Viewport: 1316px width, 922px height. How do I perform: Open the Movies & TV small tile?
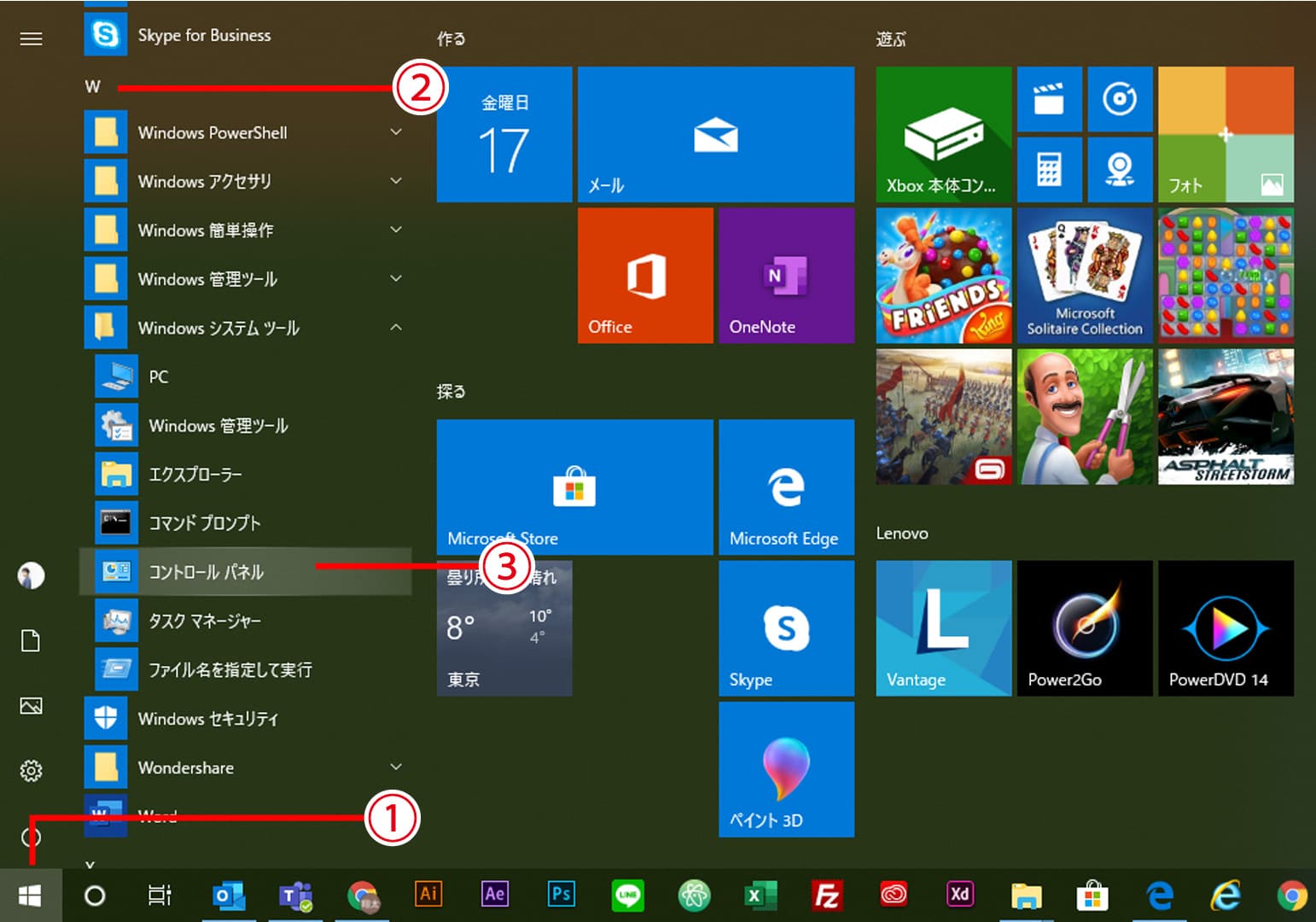1049,99
